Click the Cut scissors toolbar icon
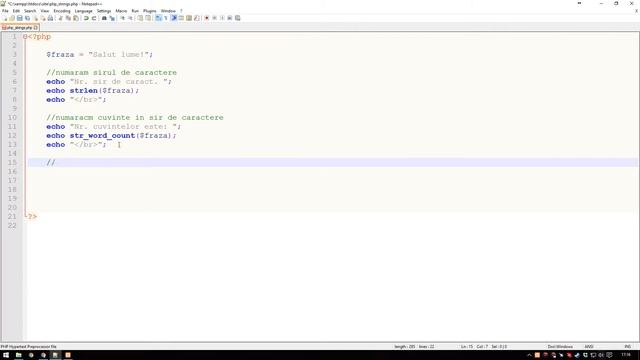The height and width of the screenshot is (360, 640). point(60,18)
